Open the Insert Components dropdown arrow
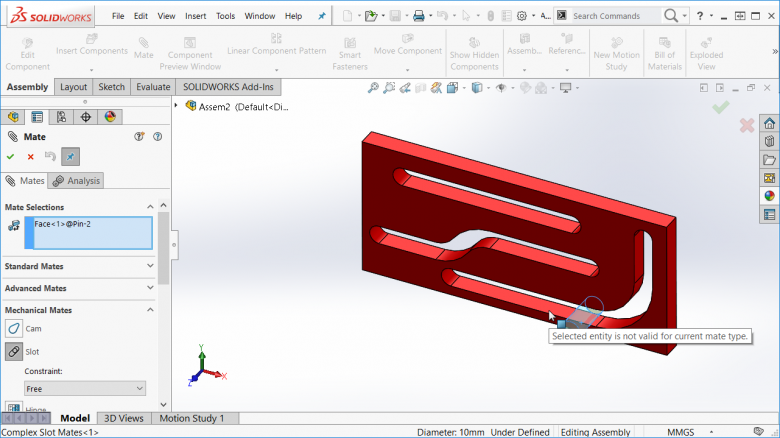Image resolution: width=780 pixels, height=438 pixels. point(92,70)
